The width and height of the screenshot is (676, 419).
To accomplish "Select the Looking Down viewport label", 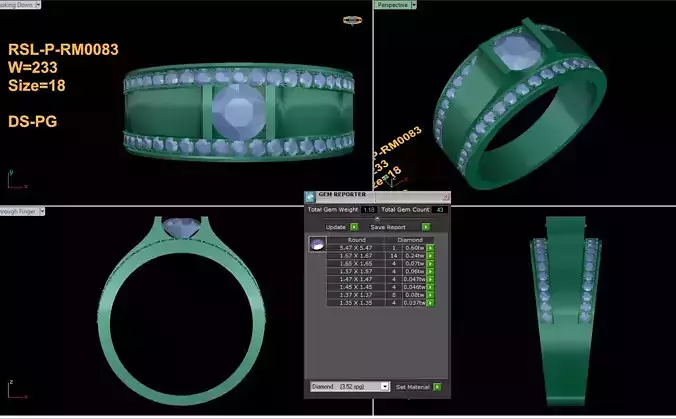I will [17, 5].
